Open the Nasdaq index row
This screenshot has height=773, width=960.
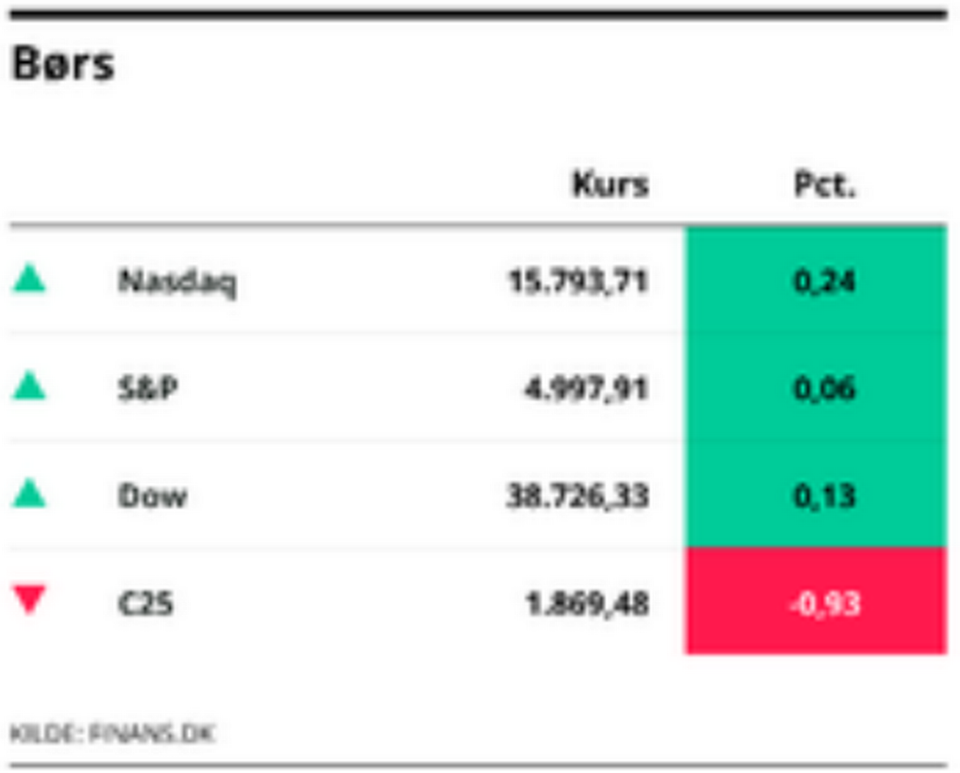(x=177, y=282)
